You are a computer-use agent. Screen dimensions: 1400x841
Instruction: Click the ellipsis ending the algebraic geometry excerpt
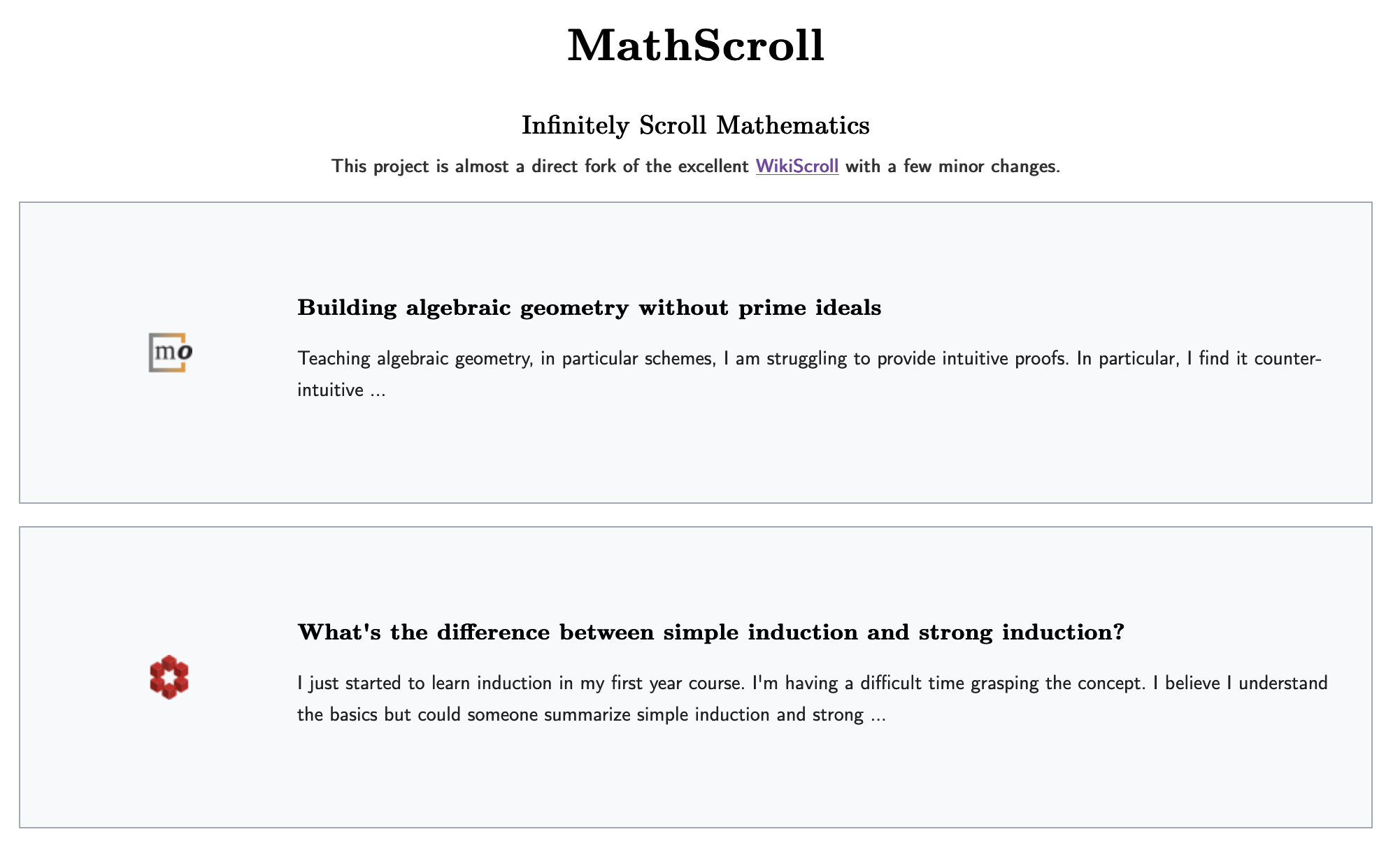[x=378, y=390]
